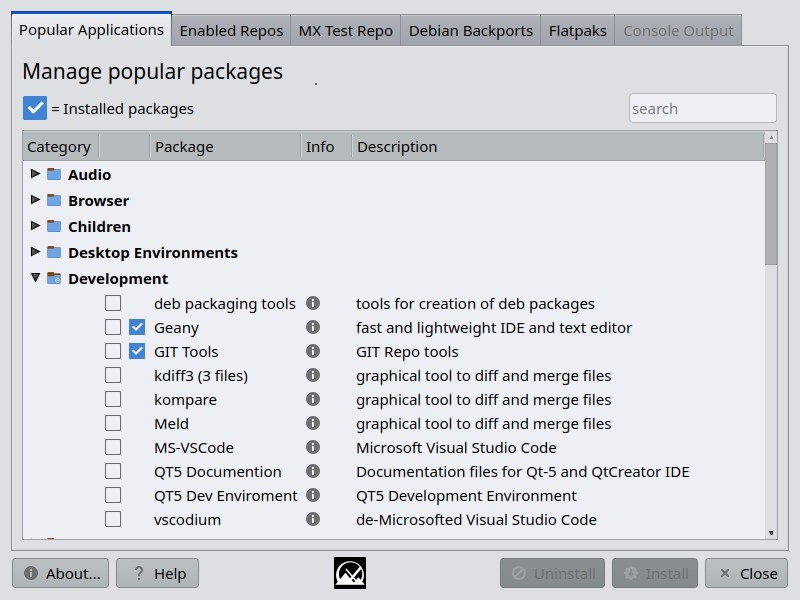
Task: Expand the Audio category
Action: [36, 174]
